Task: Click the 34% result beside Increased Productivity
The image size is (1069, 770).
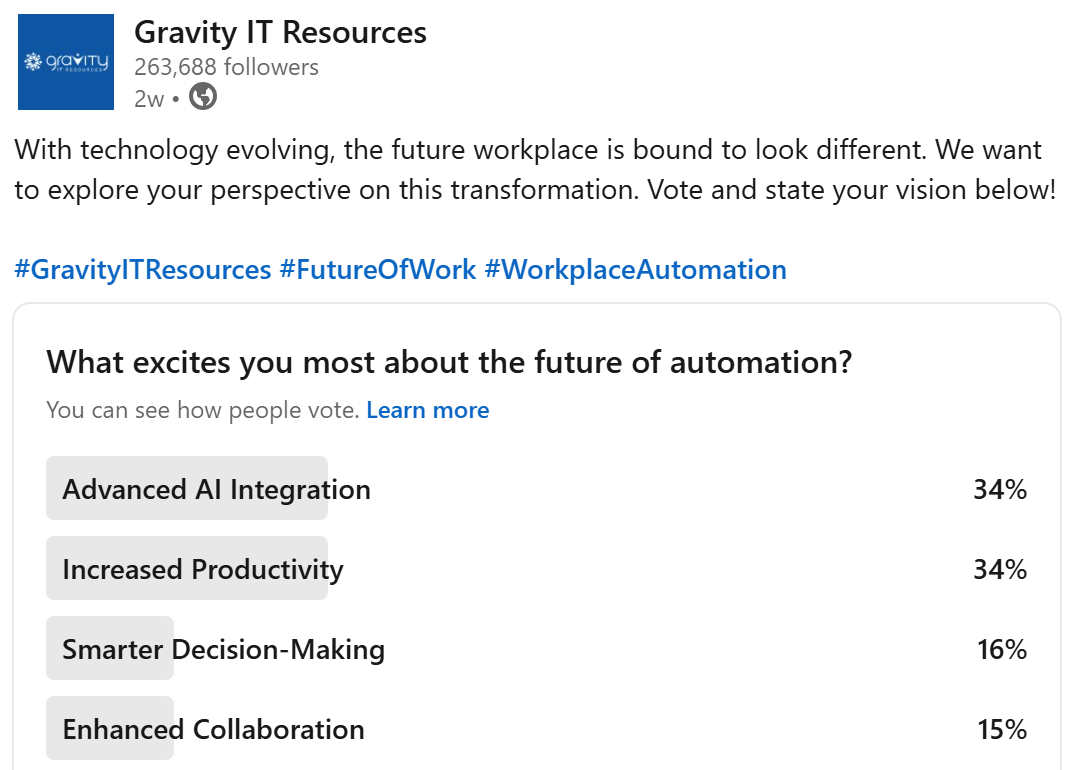Action: pos(1000,569)
